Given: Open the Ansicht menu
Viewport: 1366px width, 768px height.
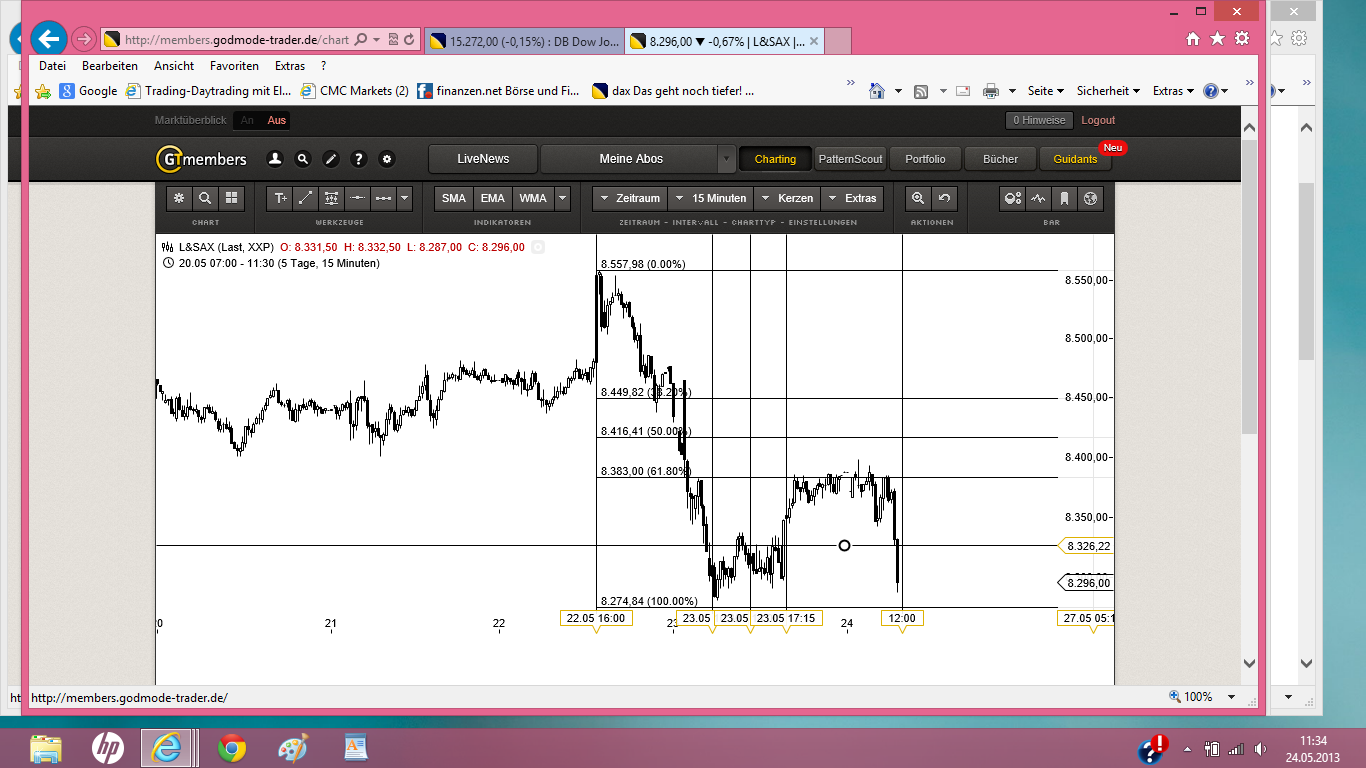Looking at the screenshot, I should point(174,66).
